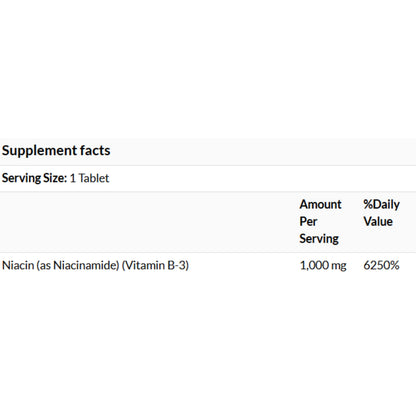This screenshot has height=416, width=416.
Task: Select the word "Niacinamide" in the ingredient row
Action: [x=86, y=265]
